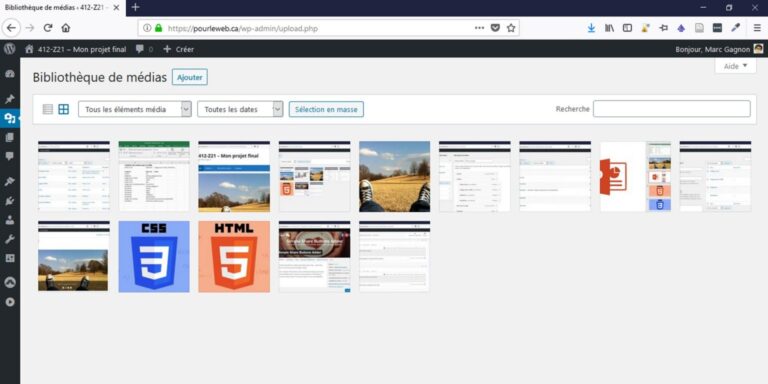The image size is (768, 384).
Task: Open Pages via the stacked-pages sidebar icon
Action: (x=10, y=138)
